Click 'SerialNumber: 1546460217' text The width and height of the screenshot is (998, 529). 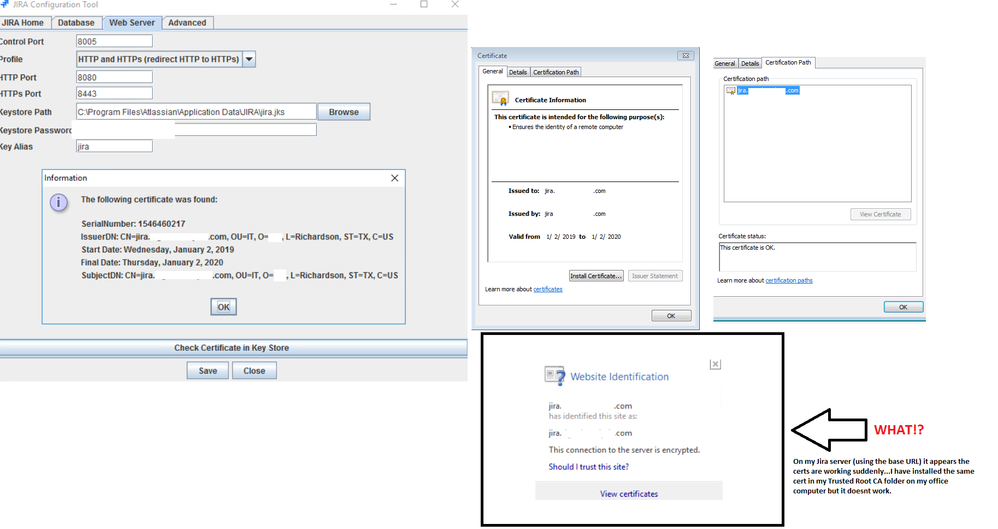tap(133, 224)
